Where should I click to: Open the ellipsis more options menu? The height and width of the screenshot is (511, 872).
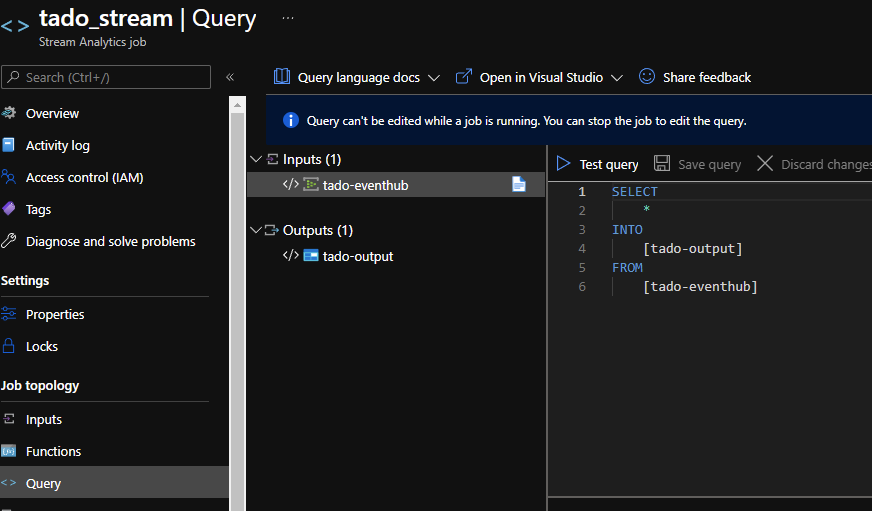click(288, 18)
